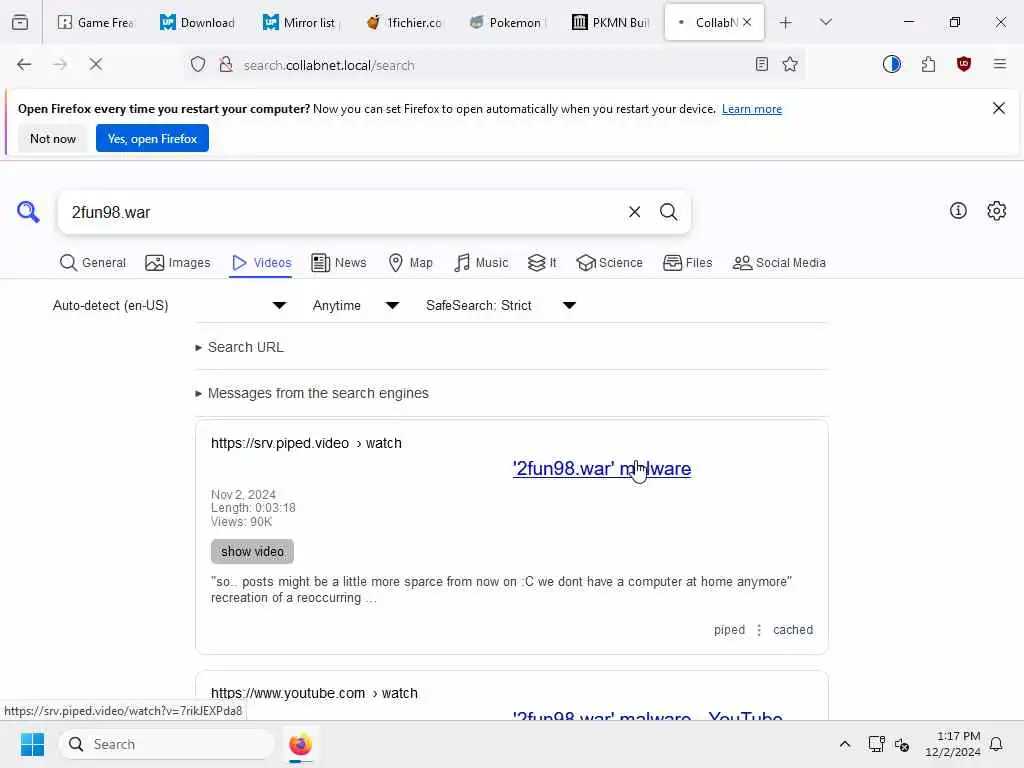Open the half-circle dark mode extension icon

(x=891, y=64)
